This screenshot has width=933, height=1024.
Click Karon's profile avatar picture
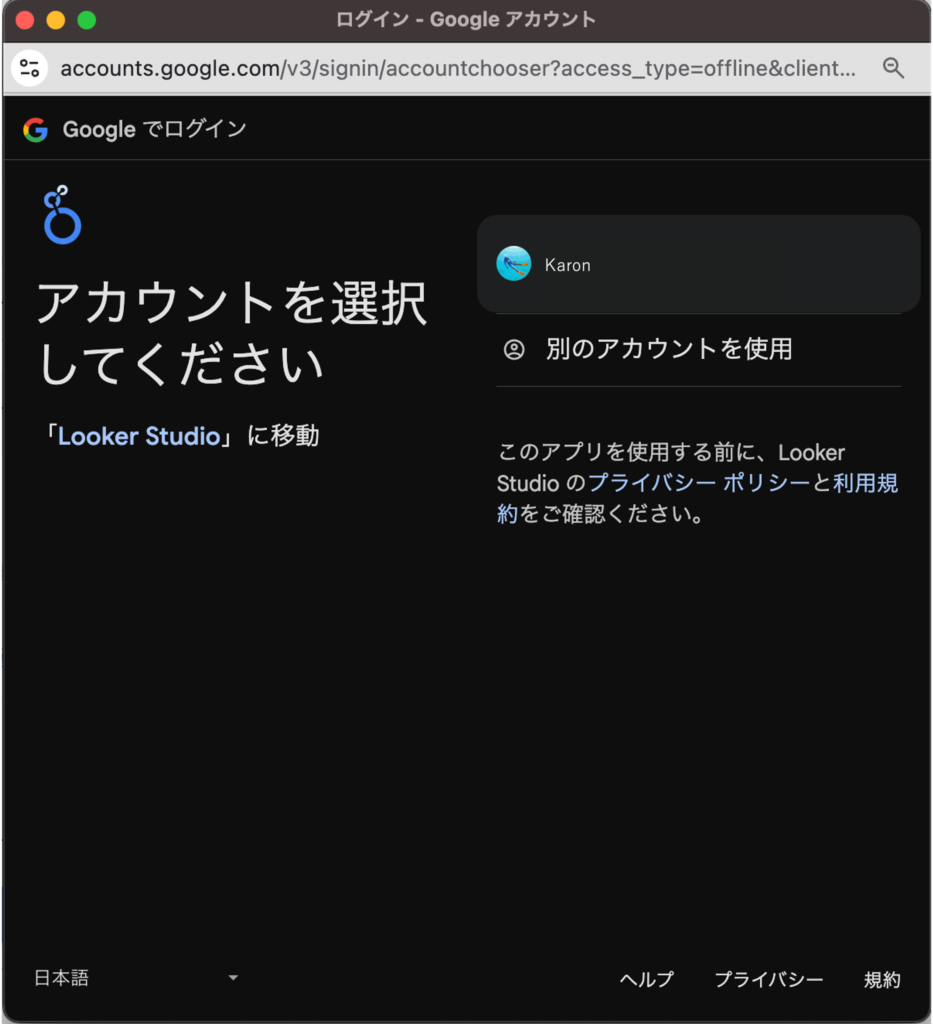[x=514, y=264]
